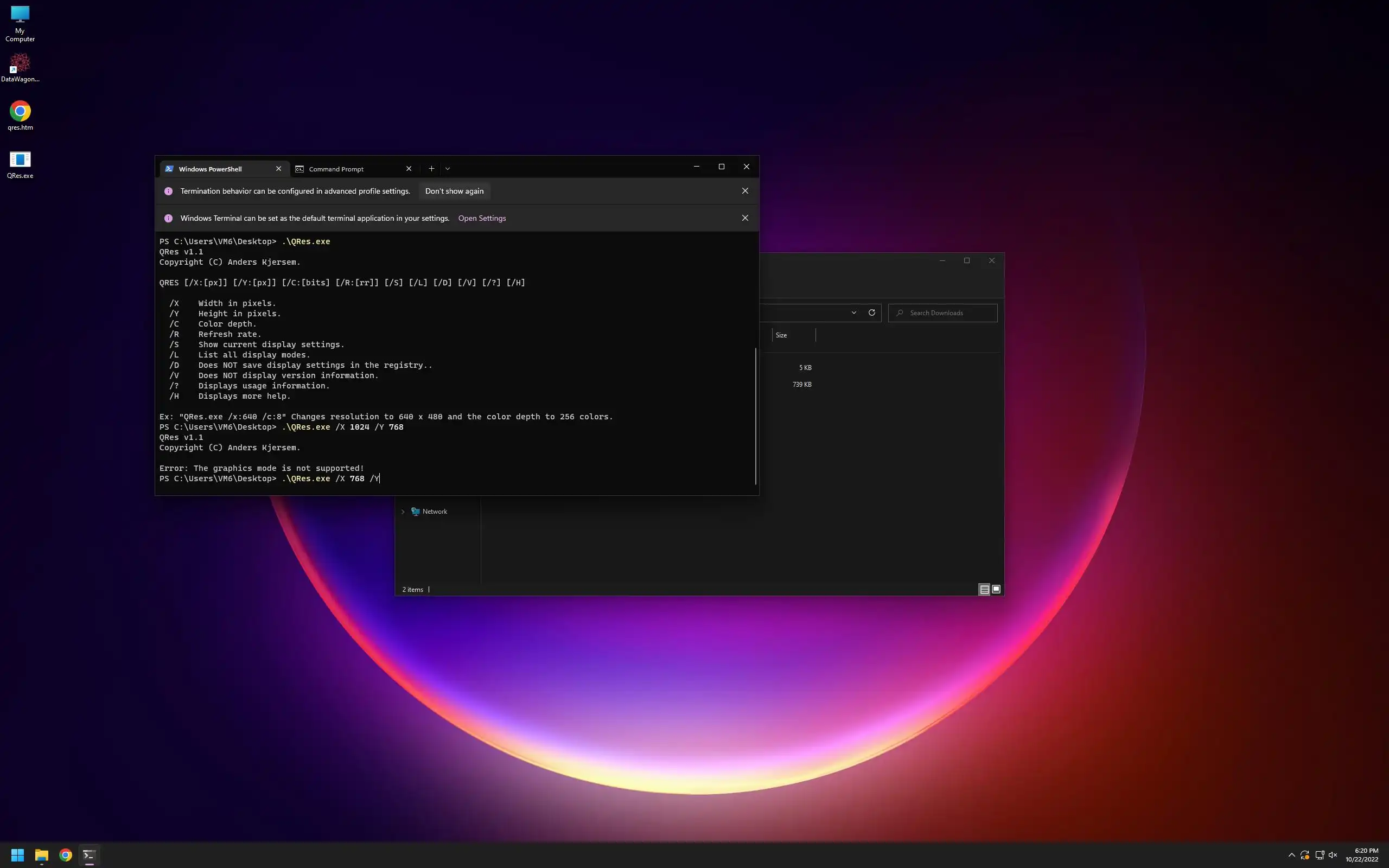Switch Explorer to the details view
This screenshot has width=1389, height=868.
click(x=984, y=589)
